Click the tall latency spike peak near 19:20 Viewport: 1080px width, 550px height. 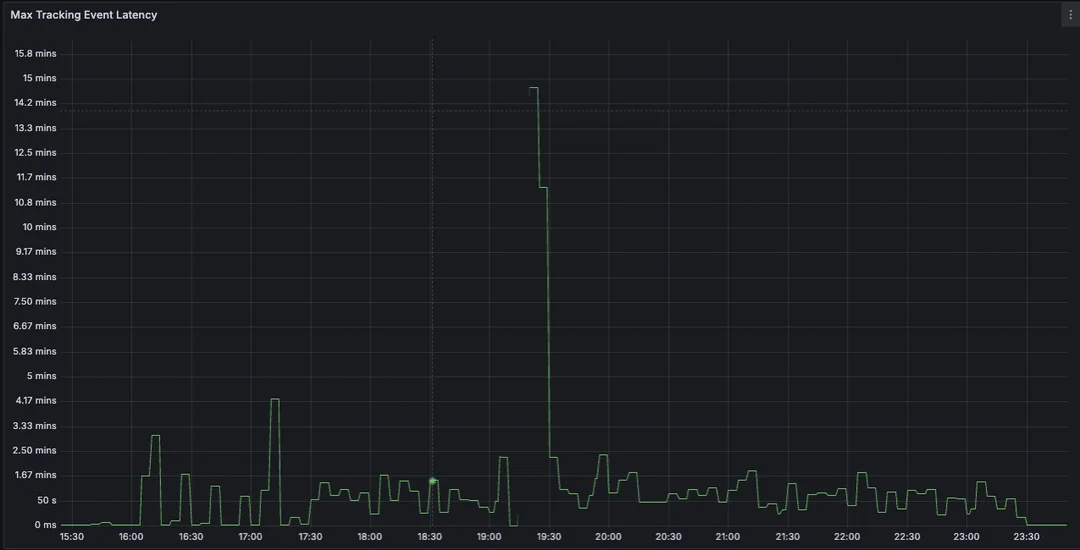click(x=533, y=88)
